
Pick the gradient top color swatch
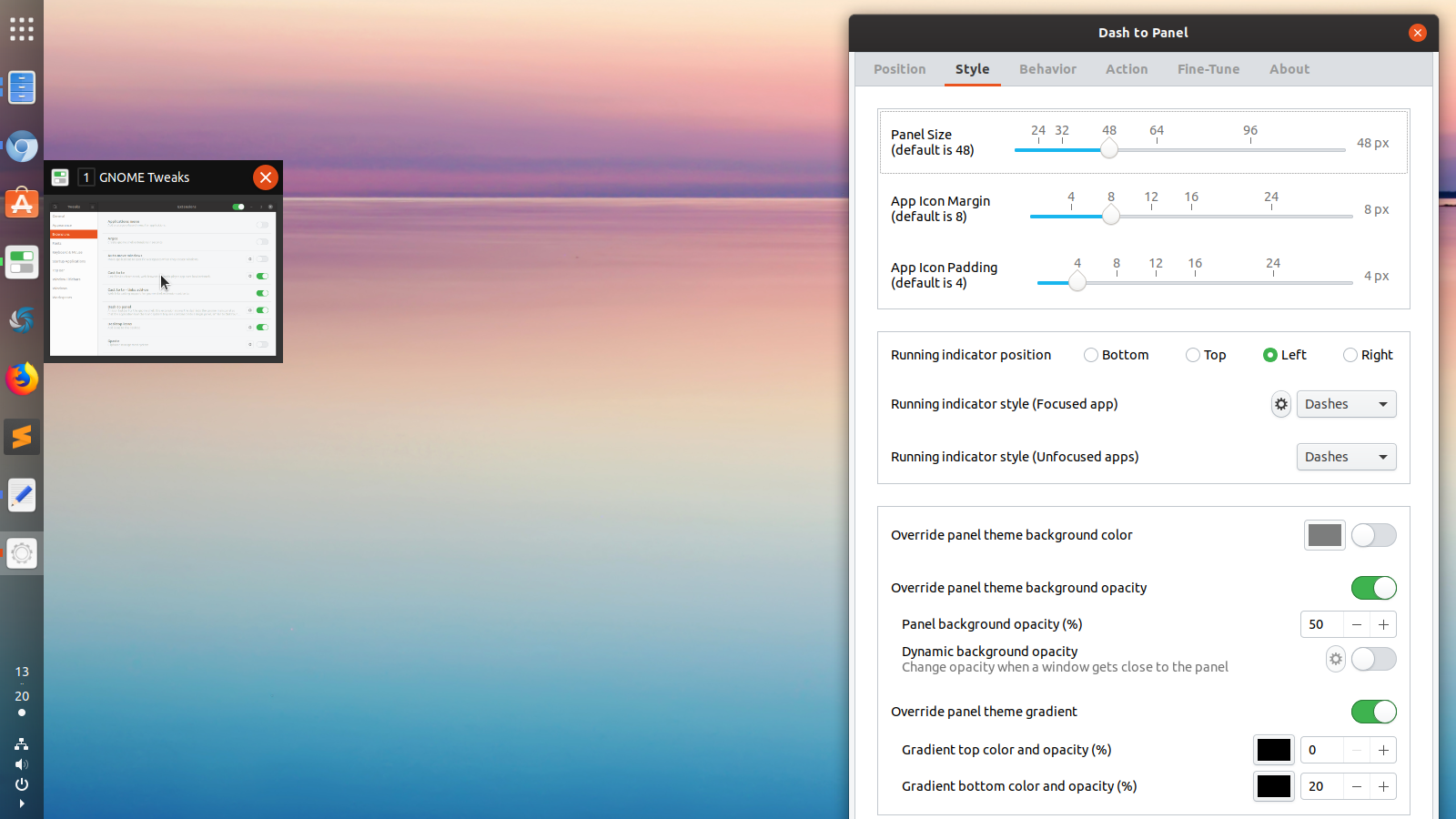1274,750
